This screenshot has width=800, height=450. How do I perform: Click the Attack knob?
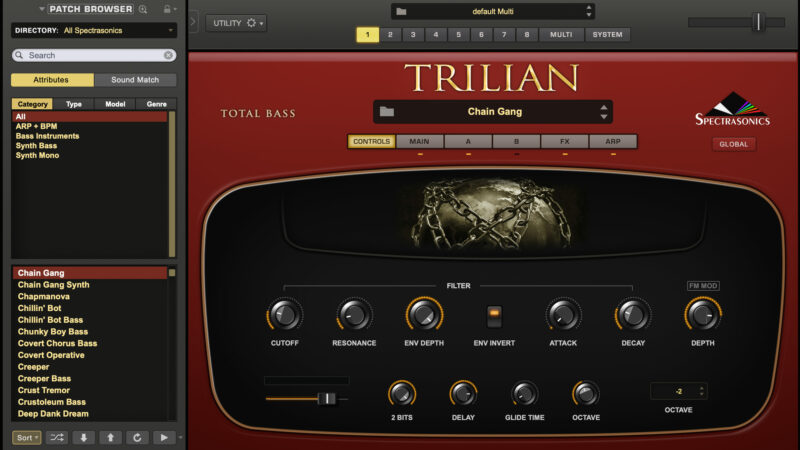(563, 315)
